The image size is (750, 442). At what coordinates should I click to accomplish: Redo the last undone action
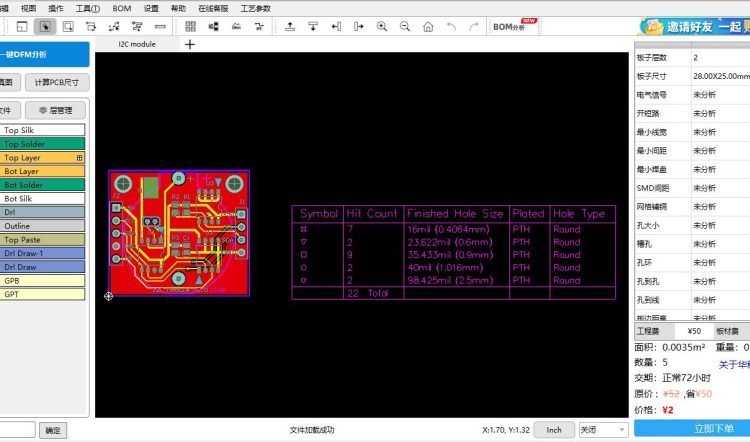click(x=474, y=27)
